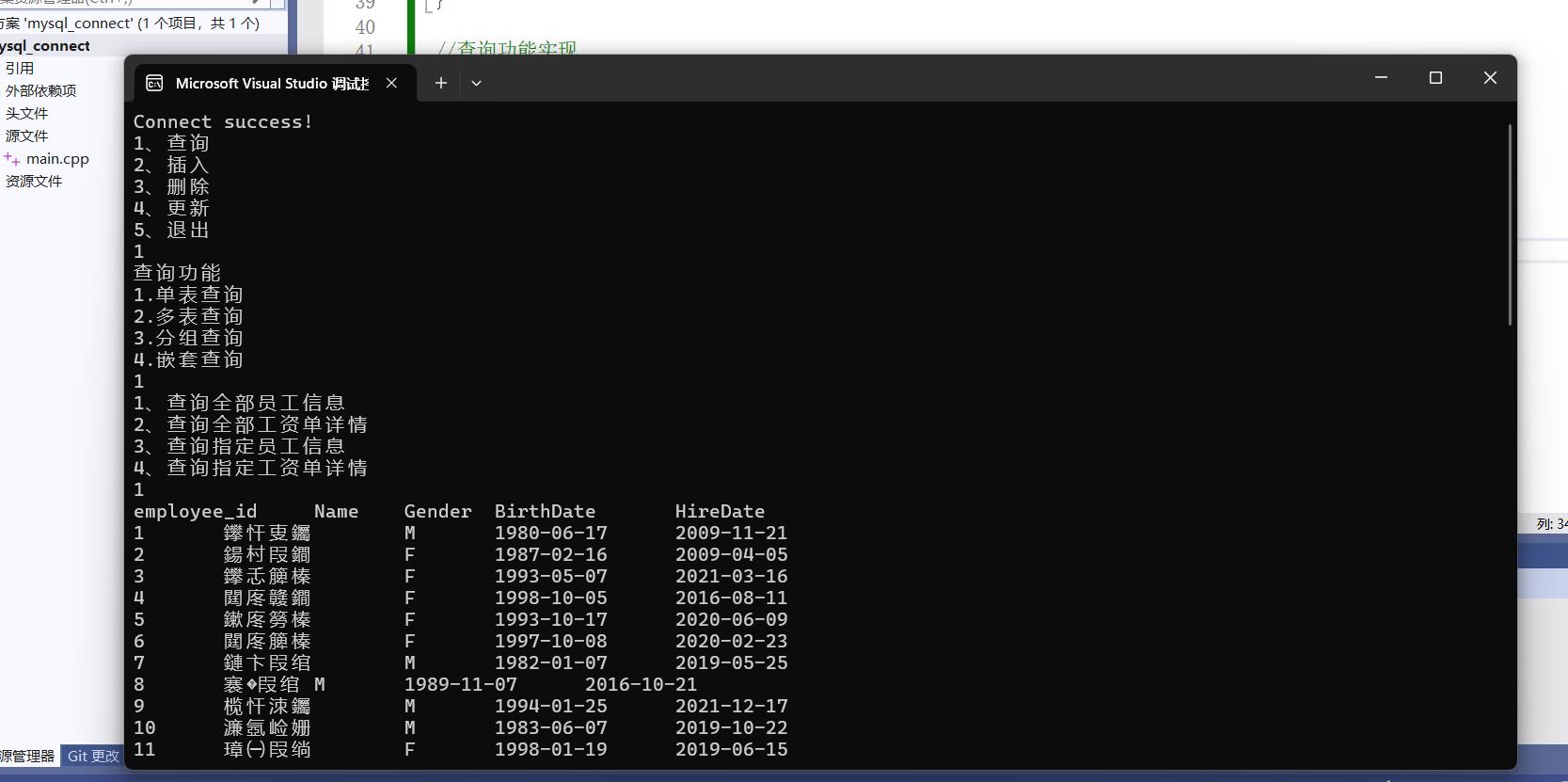This screenshot has width=1568, height=782.
Task: Click hire date 2019-05-25 in row 7
Action: pyautogui.click(x=731, y=663)
